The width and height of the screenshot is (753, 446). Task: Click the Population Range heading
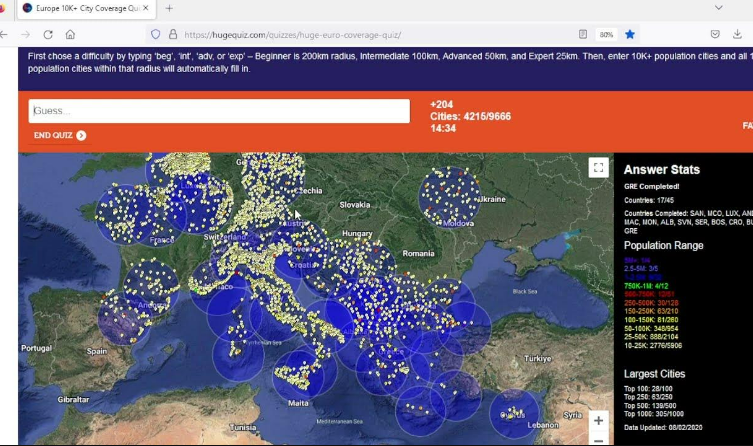[x=663, y=245]
